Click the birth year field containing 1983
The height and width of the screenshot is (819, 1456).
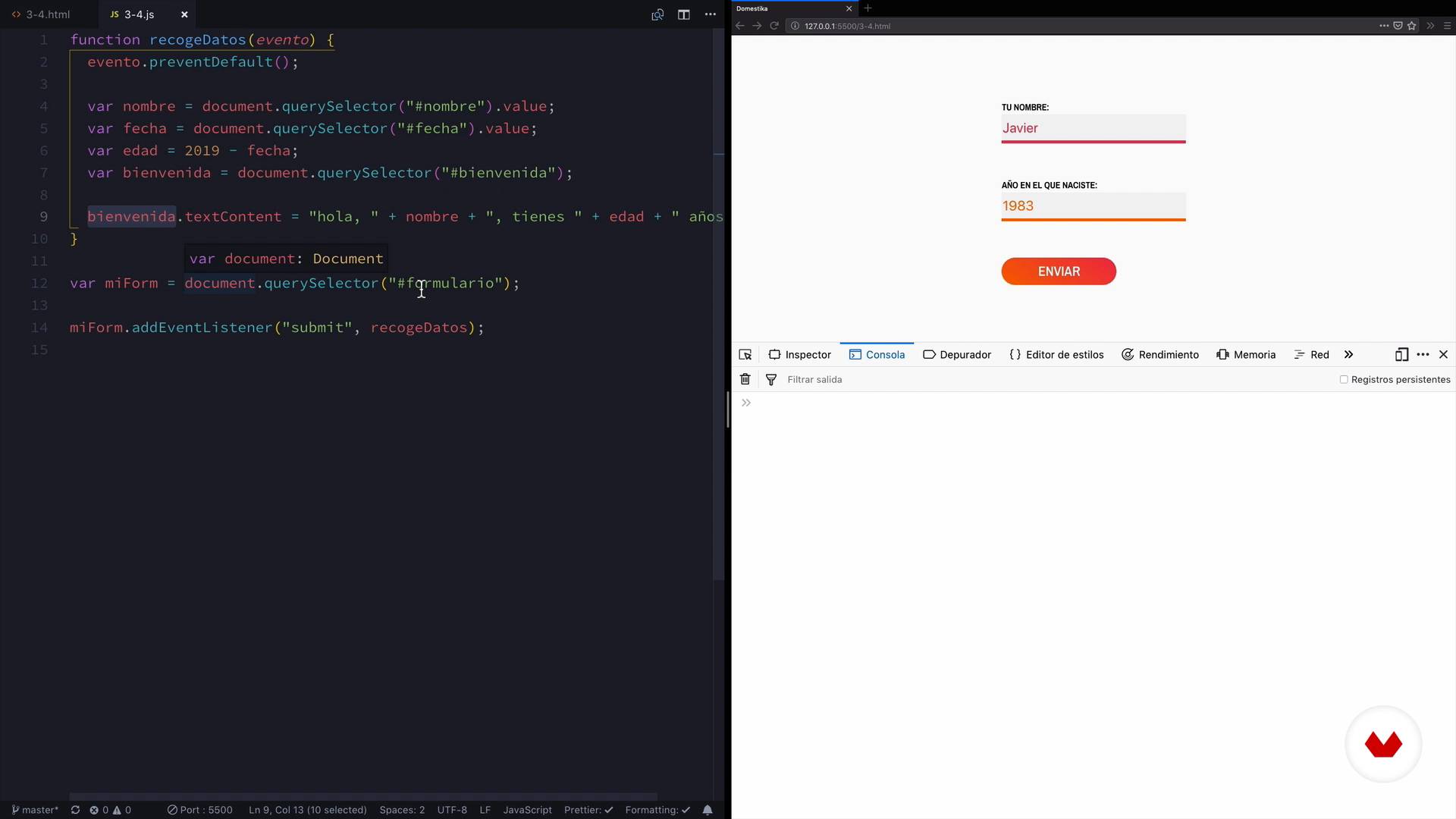(1093, 206)
